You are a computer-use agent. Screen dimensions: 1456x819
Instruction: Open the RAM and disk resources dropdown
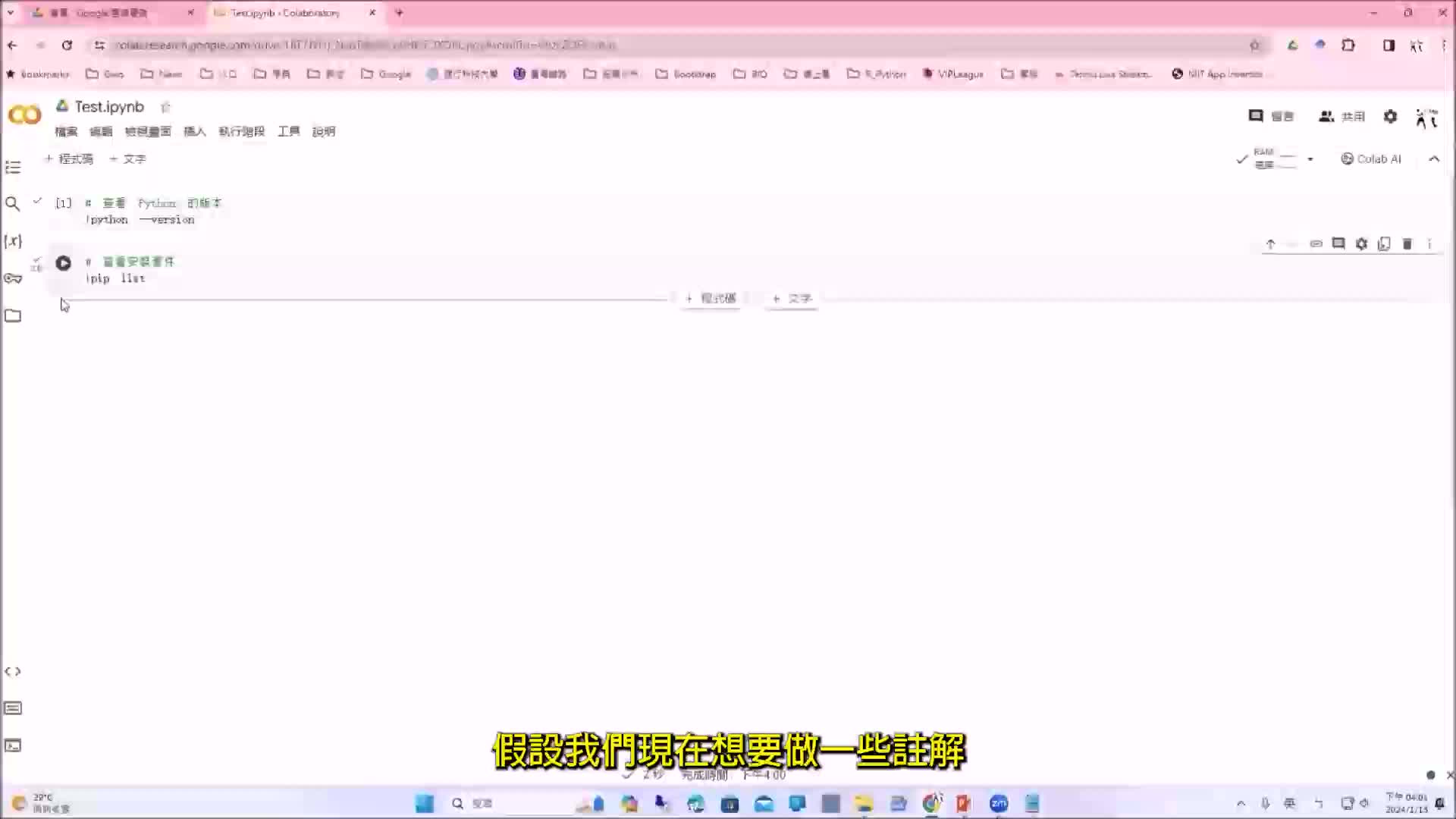[x=1310, y=159]
